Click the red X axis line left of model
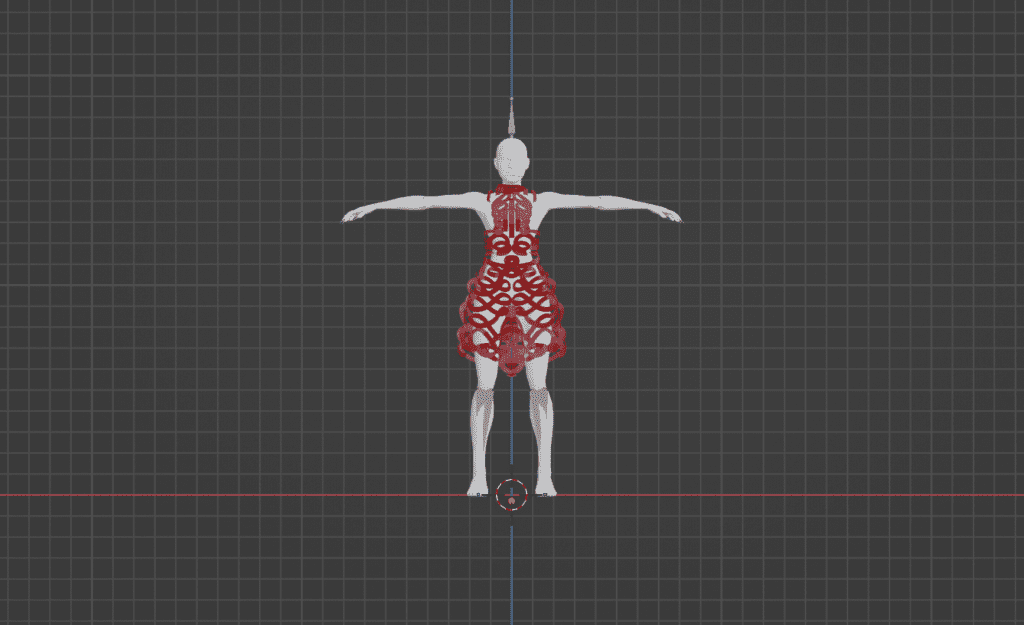The image size is (1024, 625). coord(200,495)
